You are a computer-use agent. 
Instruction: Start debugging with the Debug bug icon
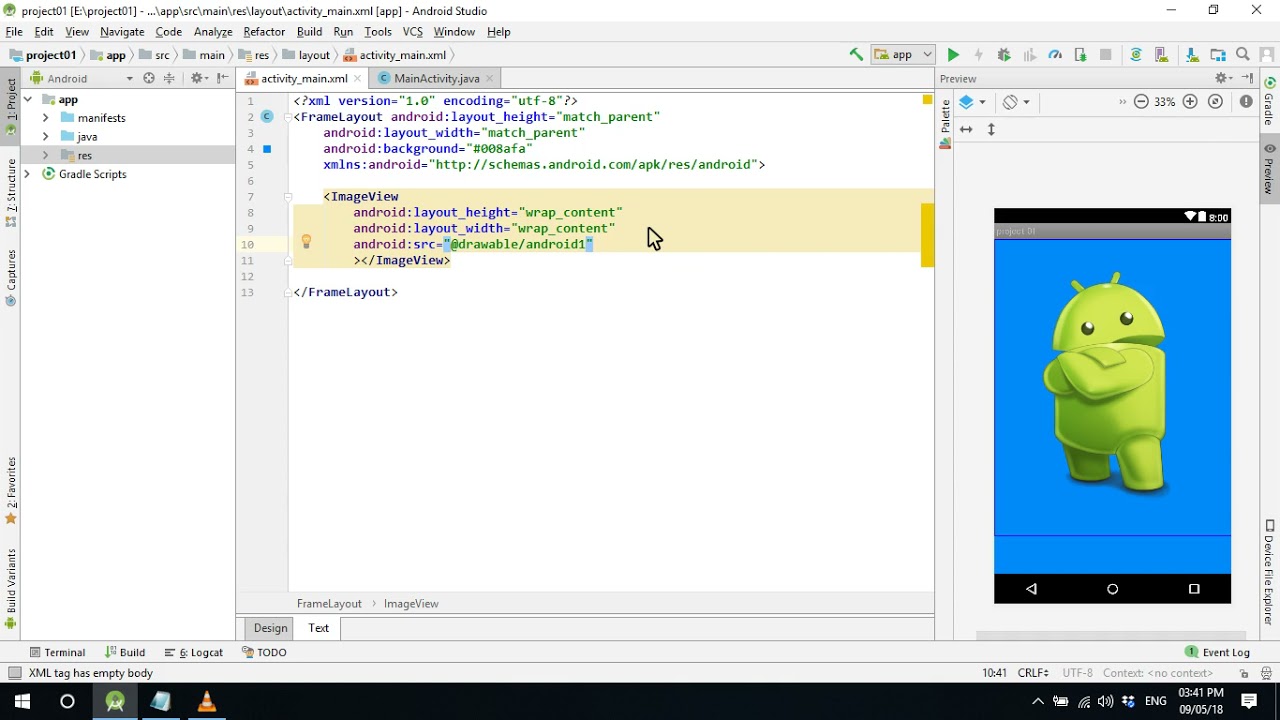(1004, 55)
